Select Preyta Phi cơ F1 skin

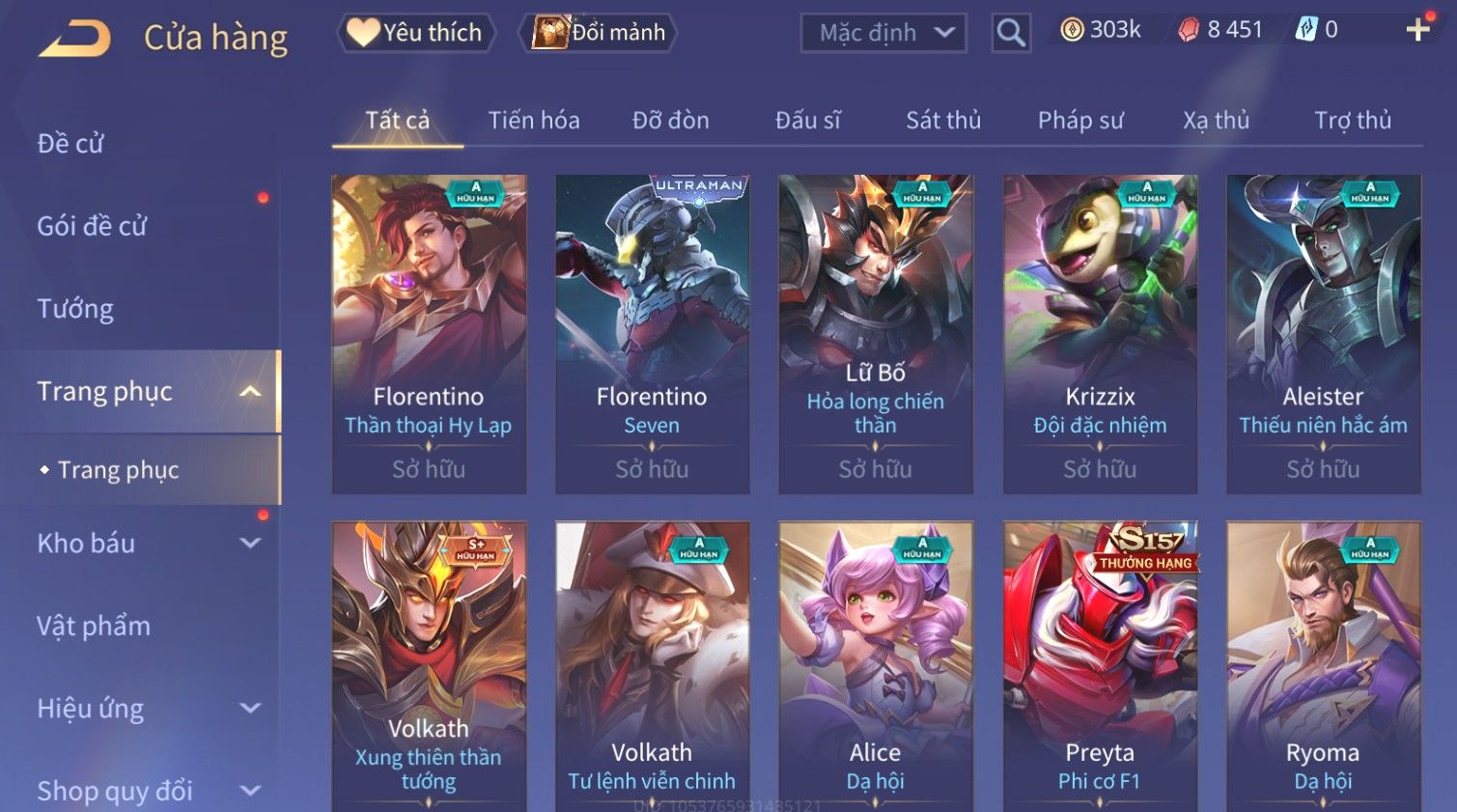(x=1100, y=666)
